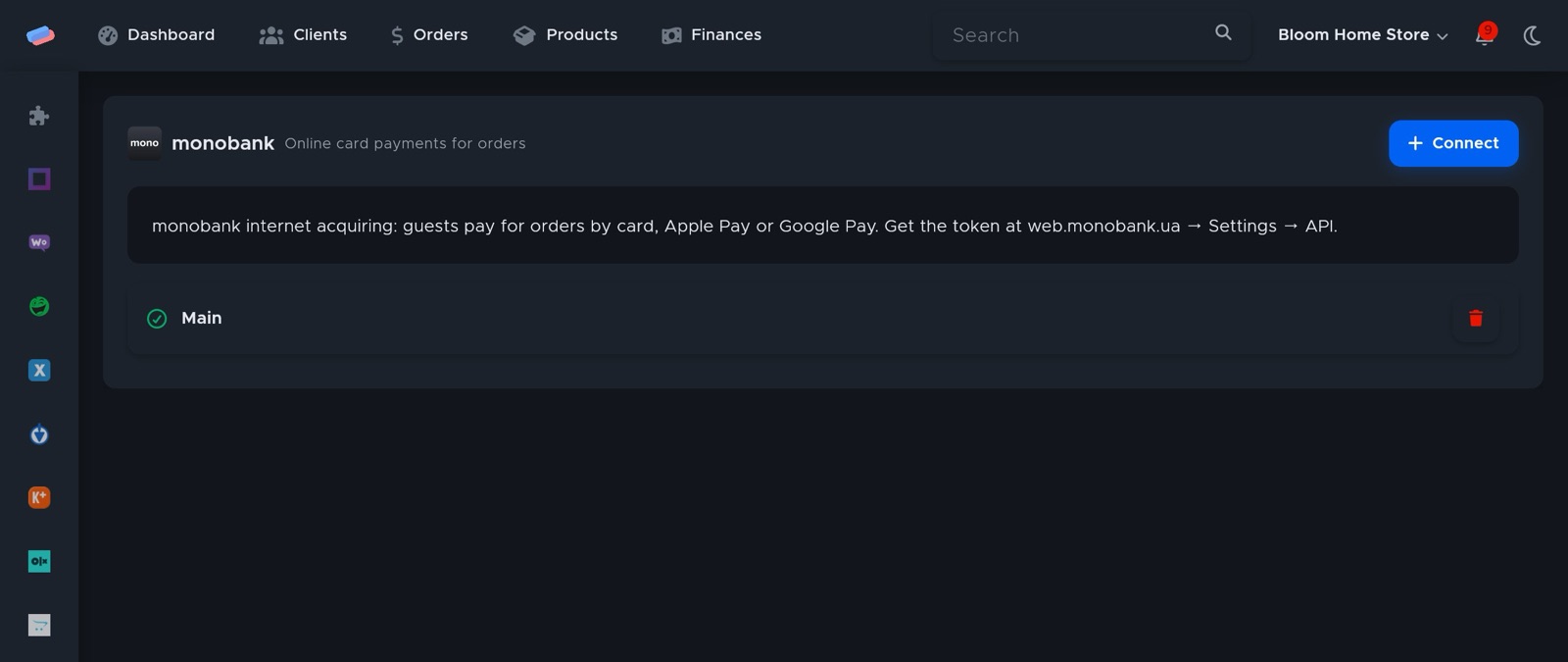
Task: Click the Connect button
Action: (1453, 143)
